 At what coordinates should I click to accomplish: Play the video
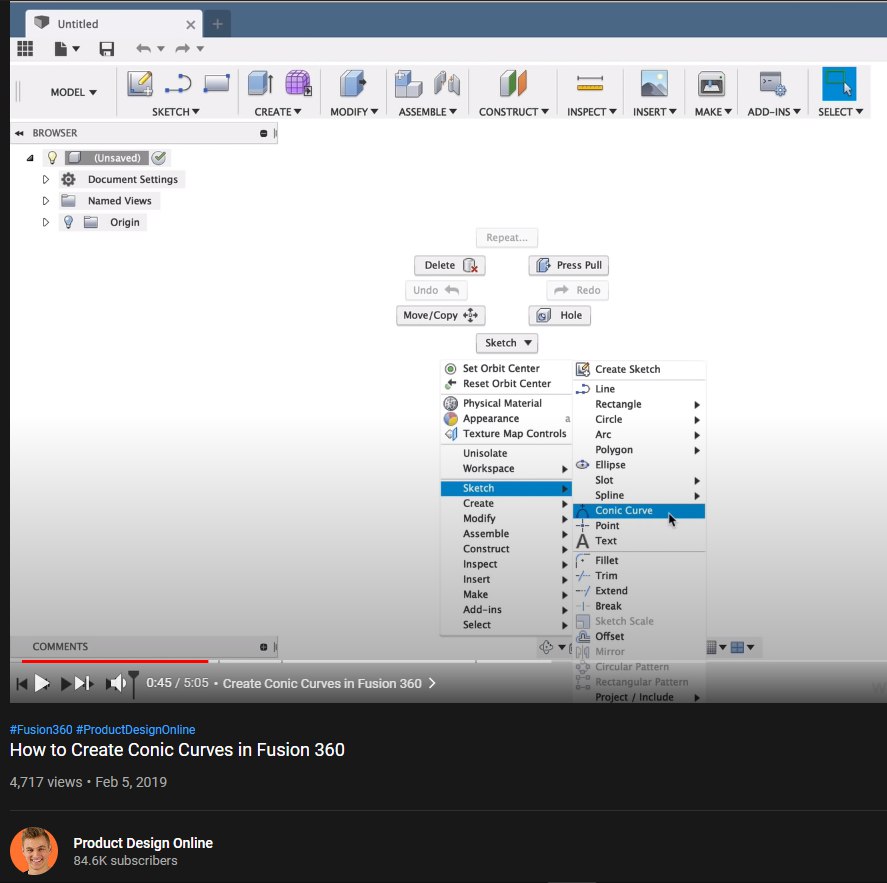(x=42, y=683)
